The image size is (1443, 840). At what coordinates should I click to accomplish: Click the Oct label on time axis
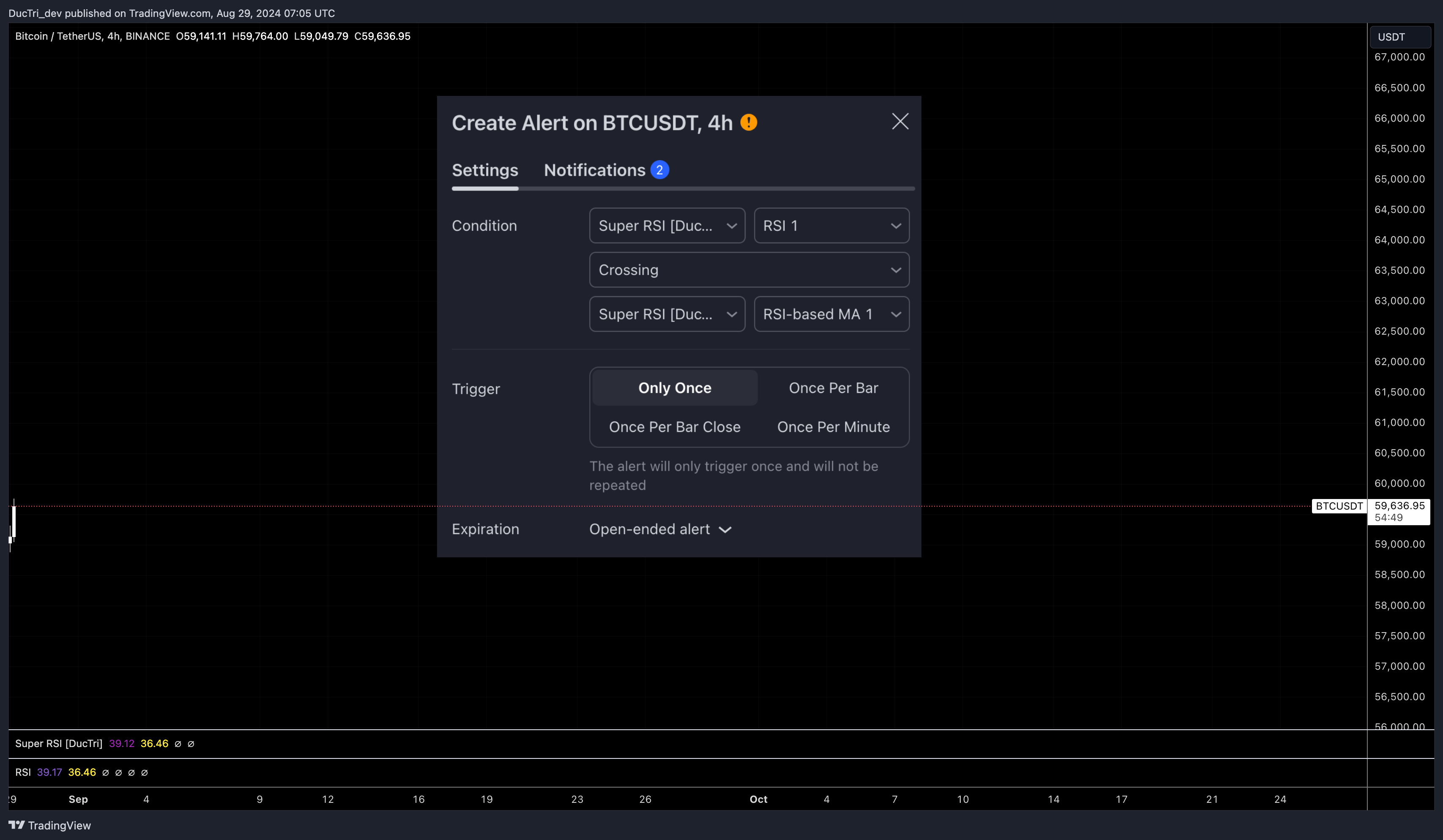758,799
